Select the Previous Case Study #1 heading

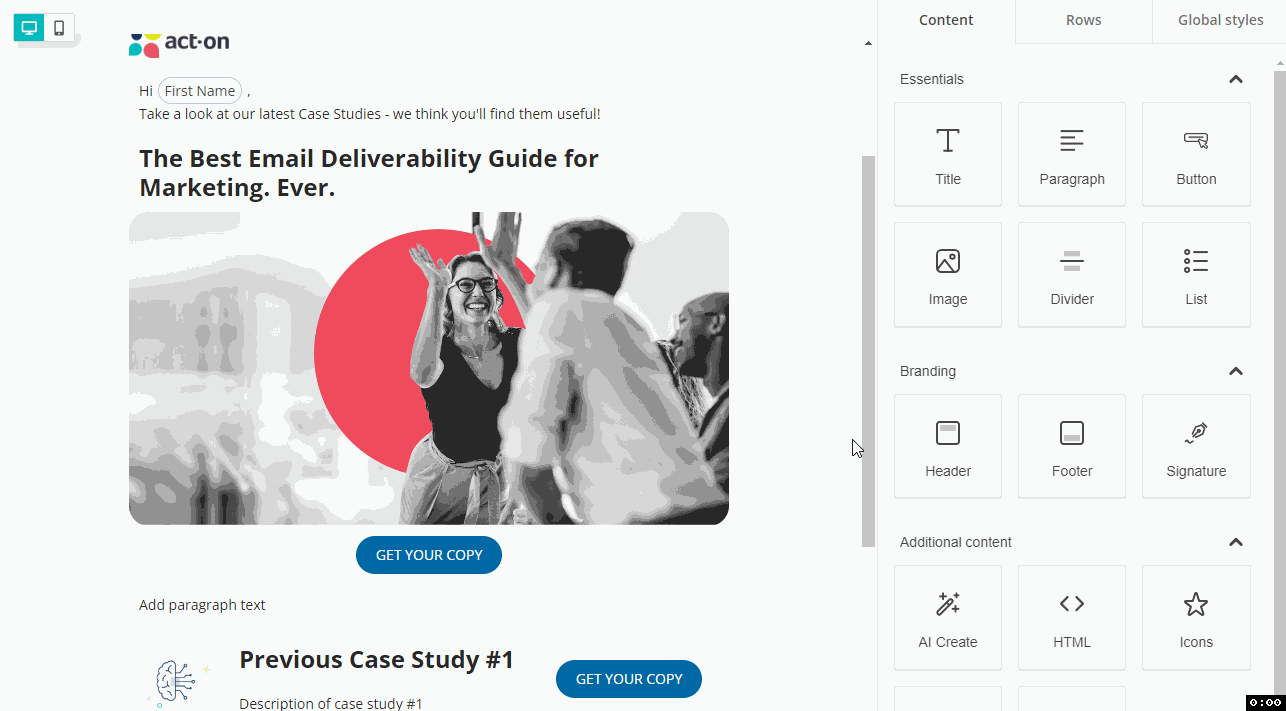376,660
